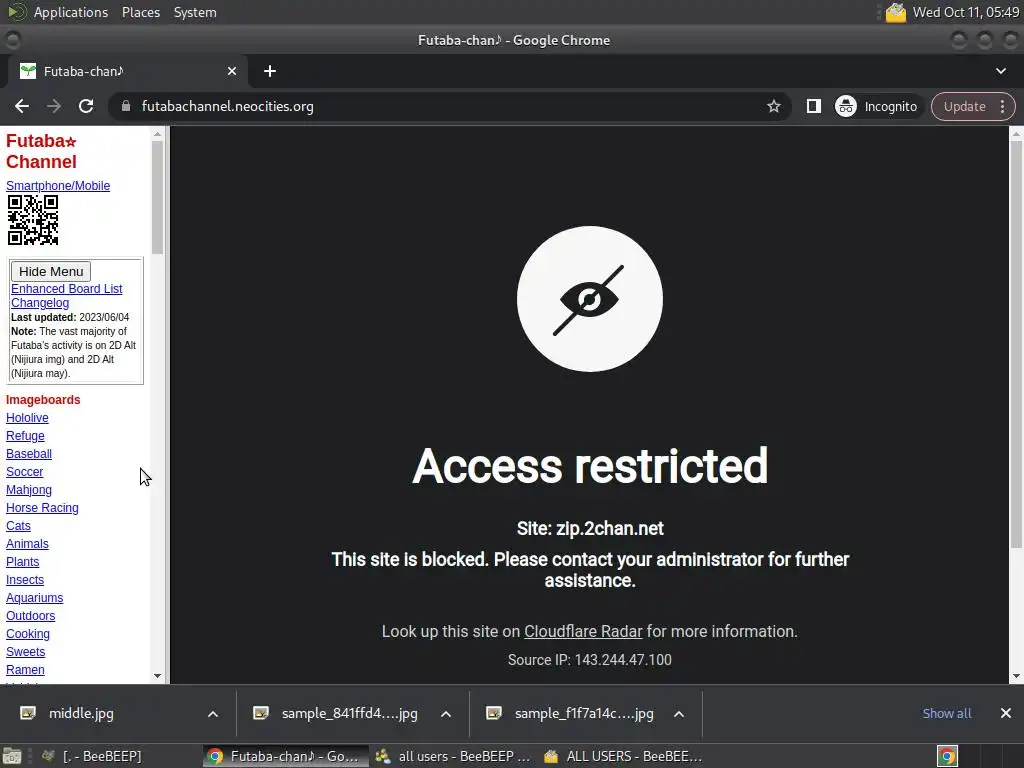Click Show all downloads
The height and width of the screenshot is (768, 1024).
pos(946,713)
